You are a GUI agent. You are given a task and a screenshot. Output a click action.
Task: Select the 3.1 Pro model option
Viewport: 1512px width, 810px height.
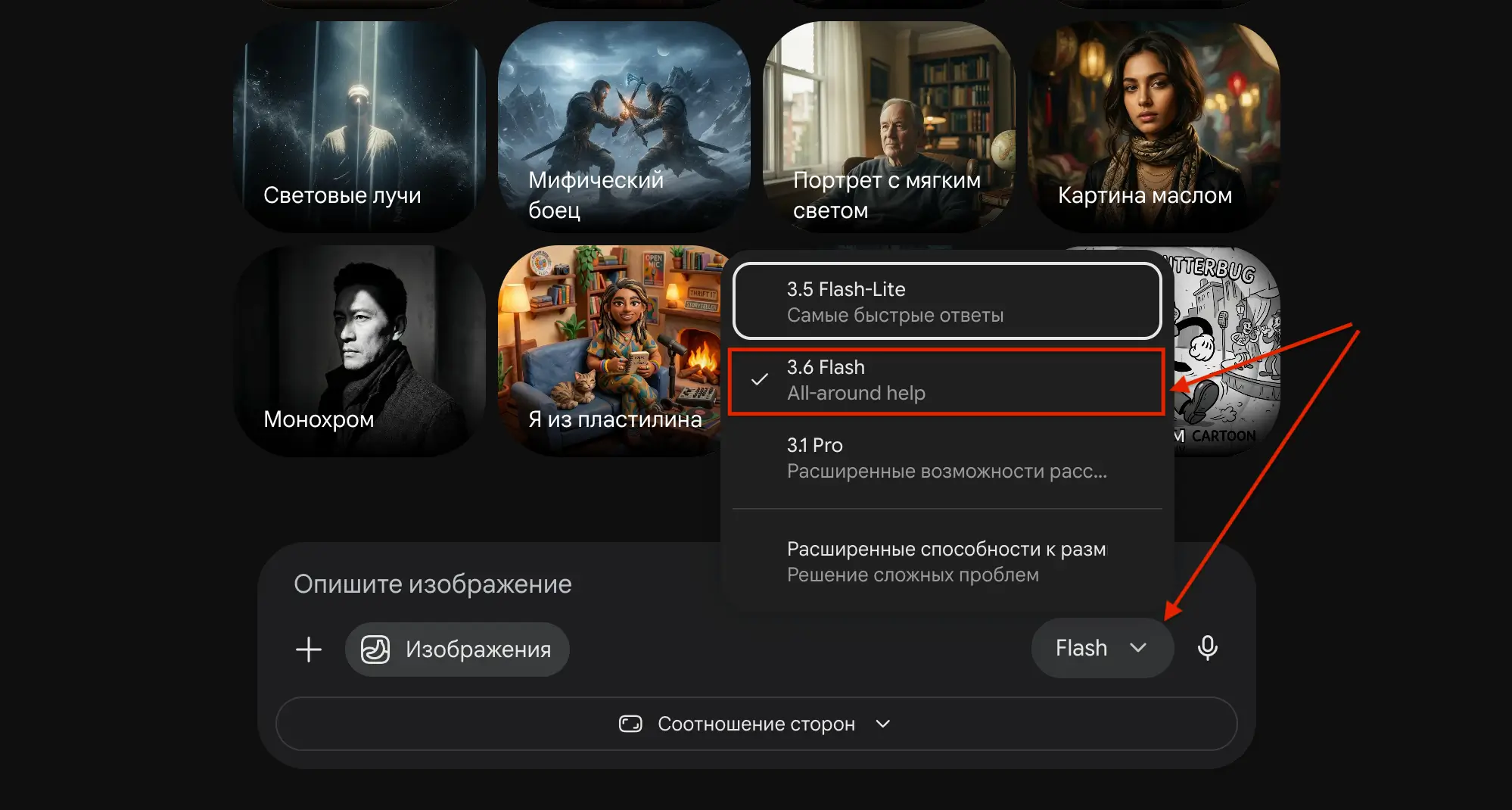tap(947, 458)
